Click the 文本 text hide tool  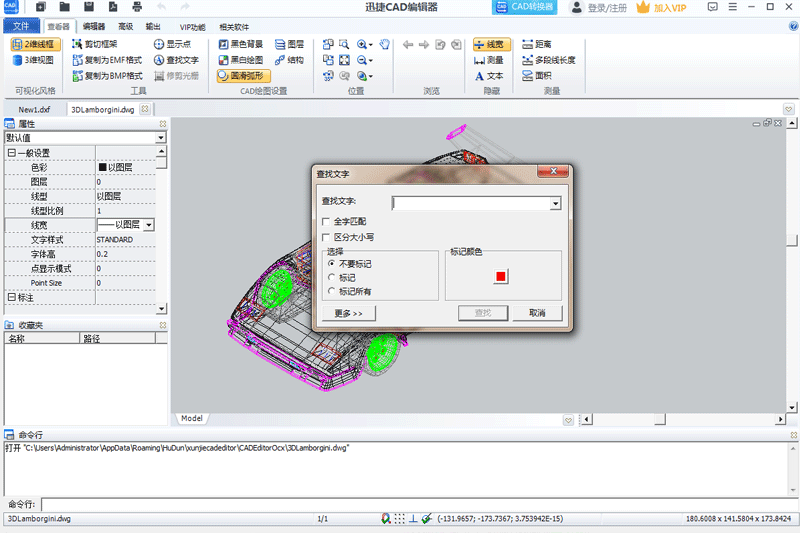click(489, 76)
